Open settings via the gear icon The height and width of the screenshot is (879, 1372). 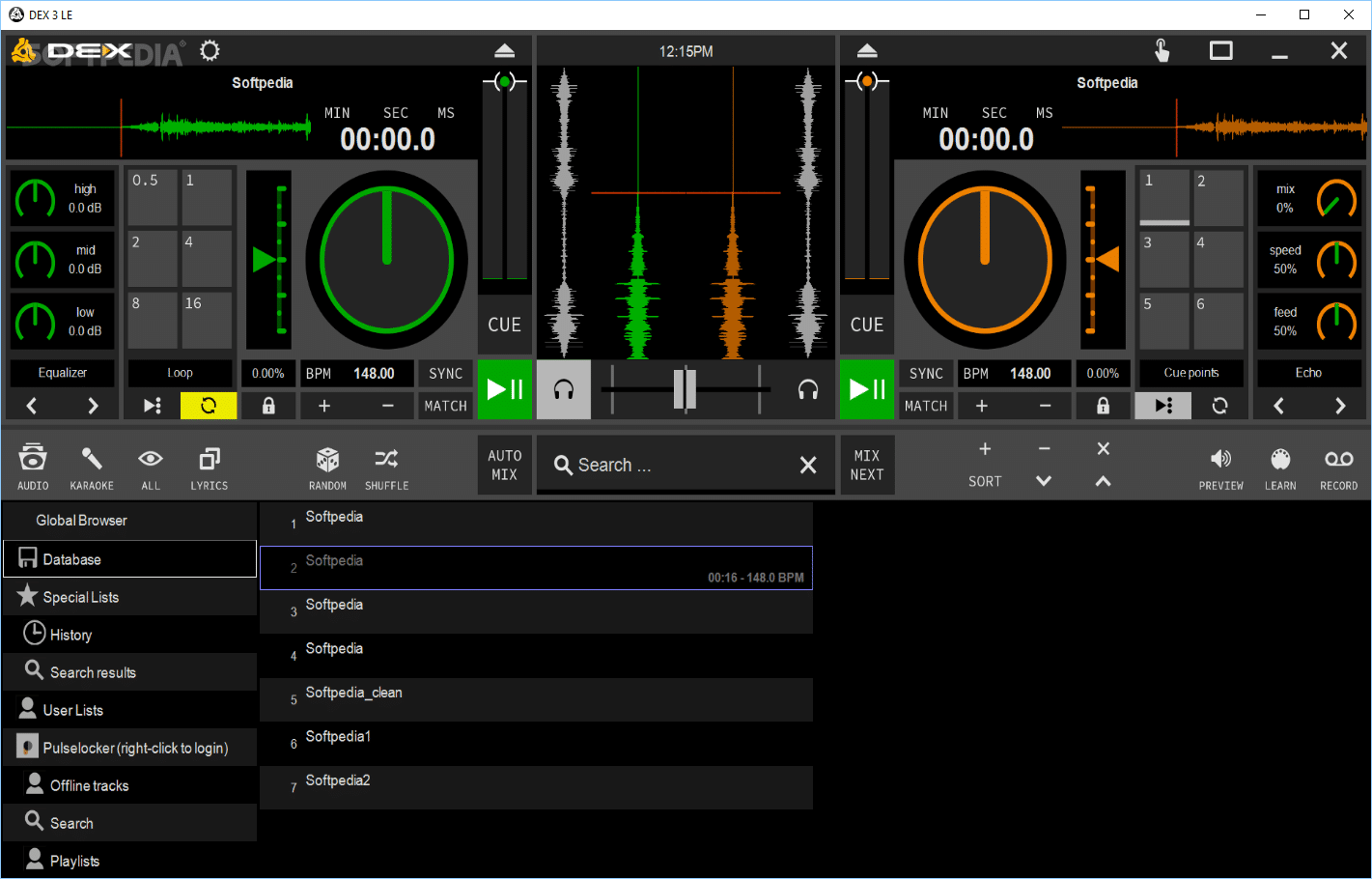(x=210, y=50)
